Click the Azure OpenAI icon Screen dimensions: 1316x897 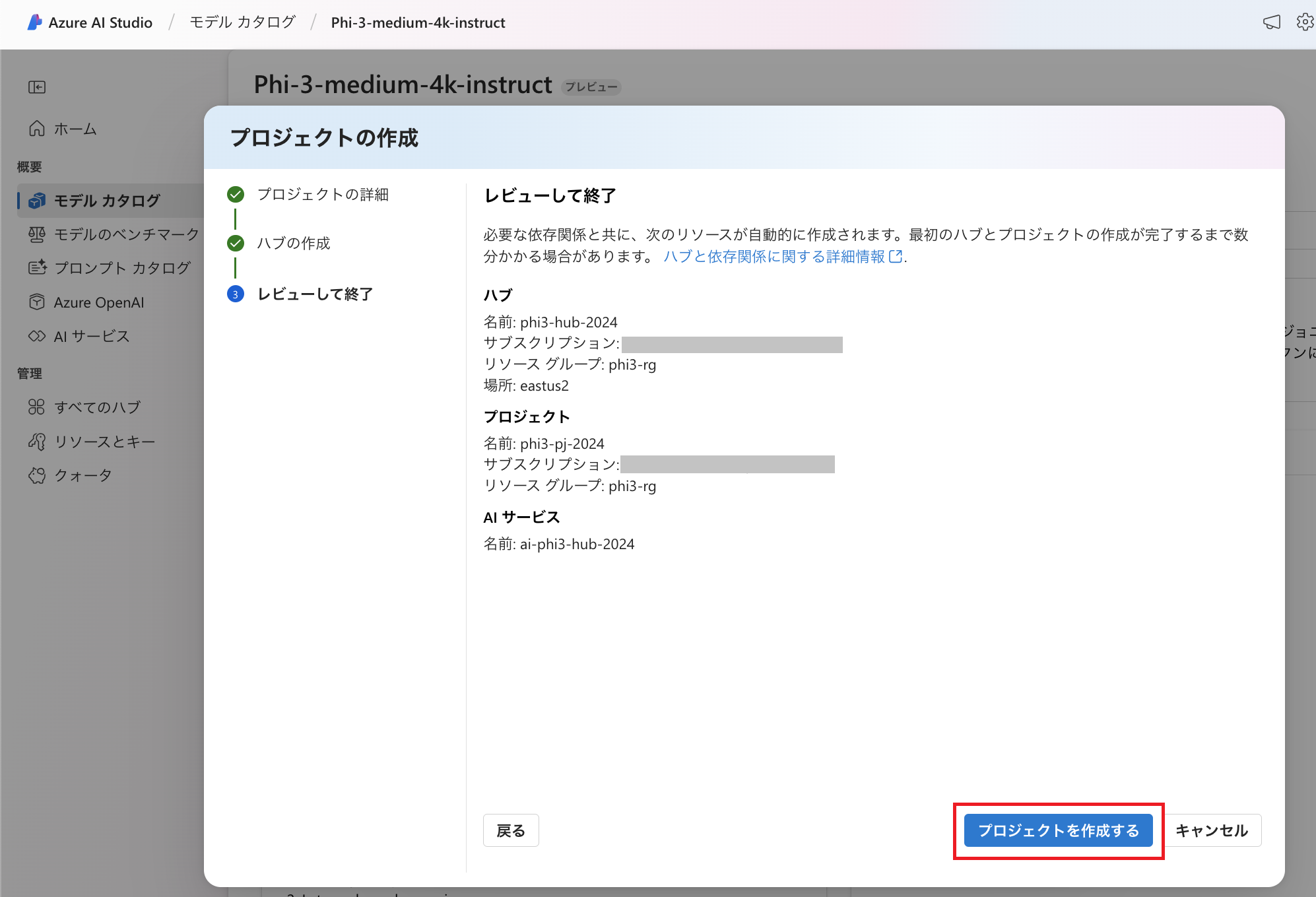point(37,302)
